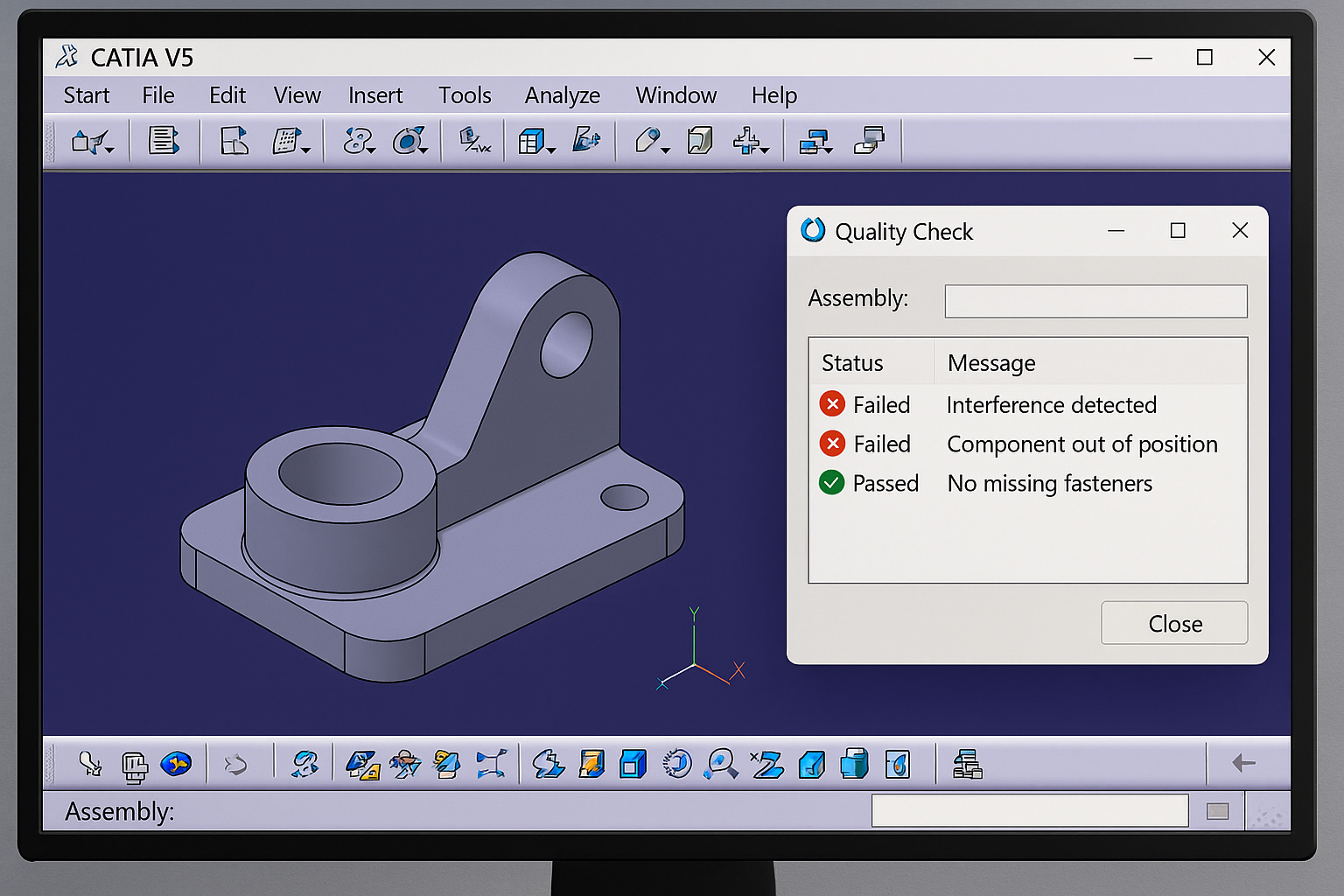
Task: Open the View menu
Action: pos(296,94)
